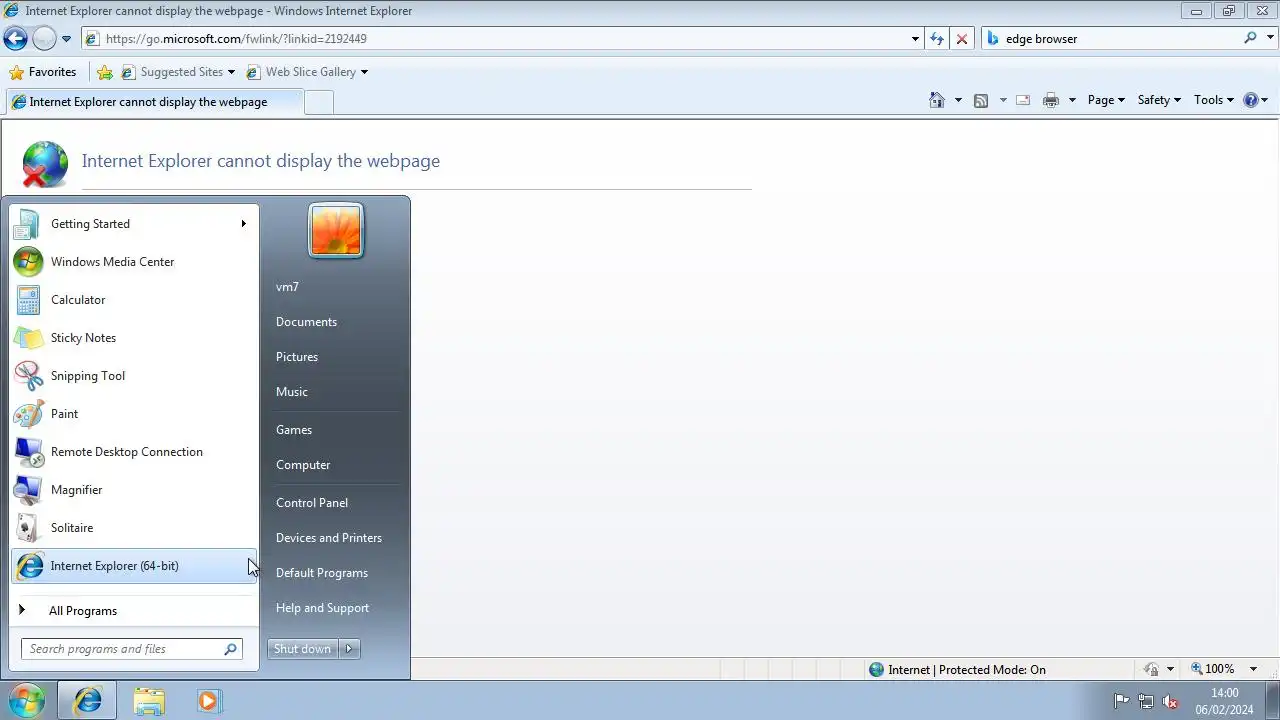Click the Add to Favorites Bar icon
The width and height of the screenshot is (1280, 720).
pos(105,72)
